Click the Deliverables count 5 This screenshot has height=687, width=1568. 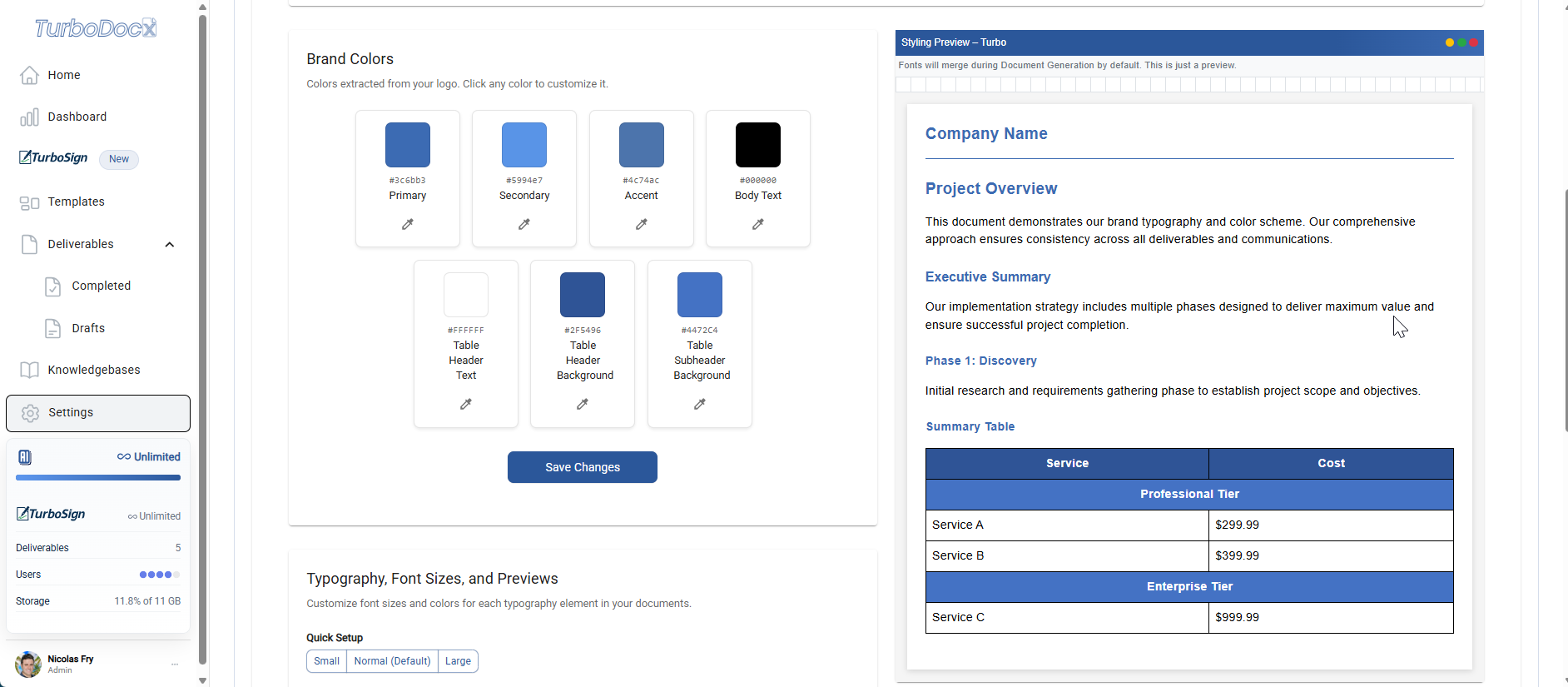pyautogui.click(x=178, y=548)
